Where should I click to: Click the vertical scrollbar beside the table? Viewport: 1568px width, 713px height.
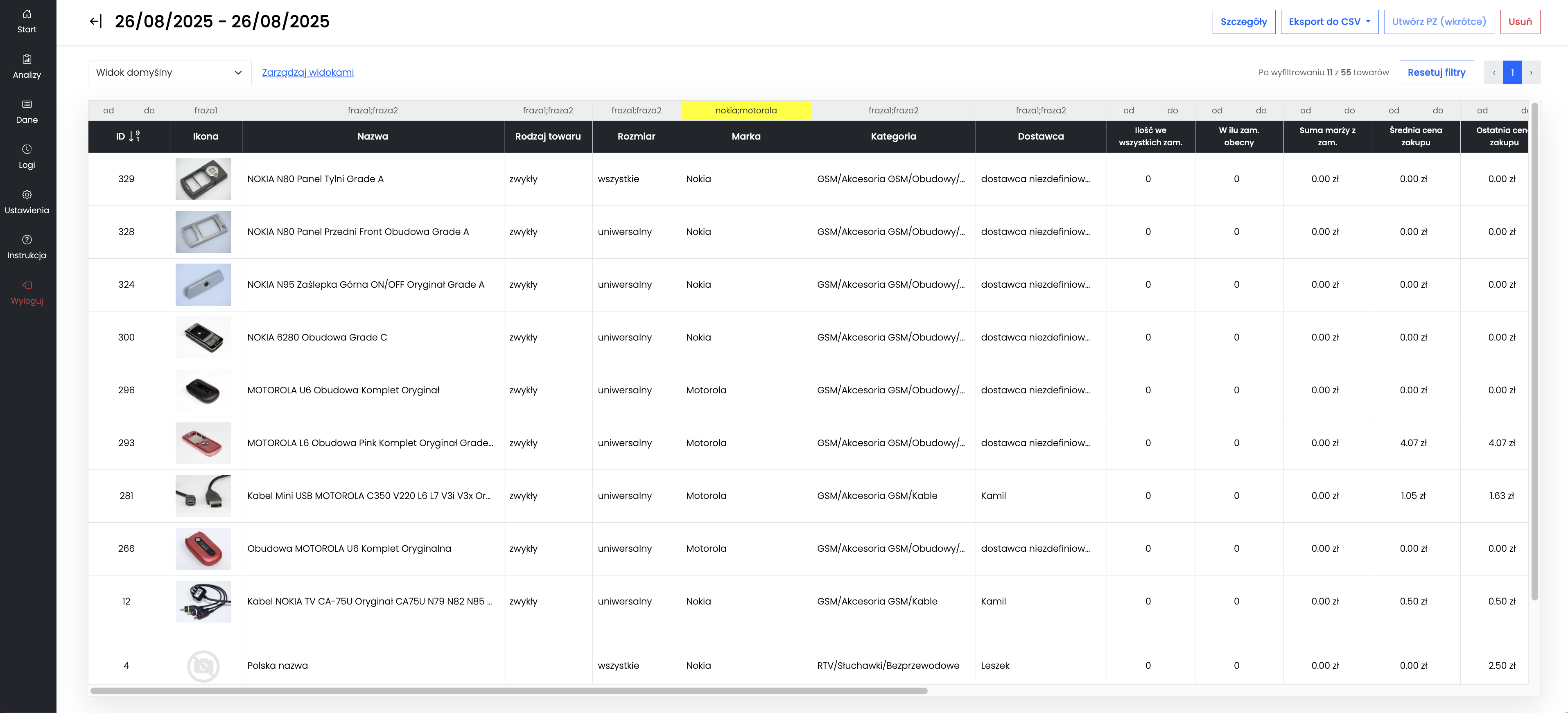tap(1534, 351)
